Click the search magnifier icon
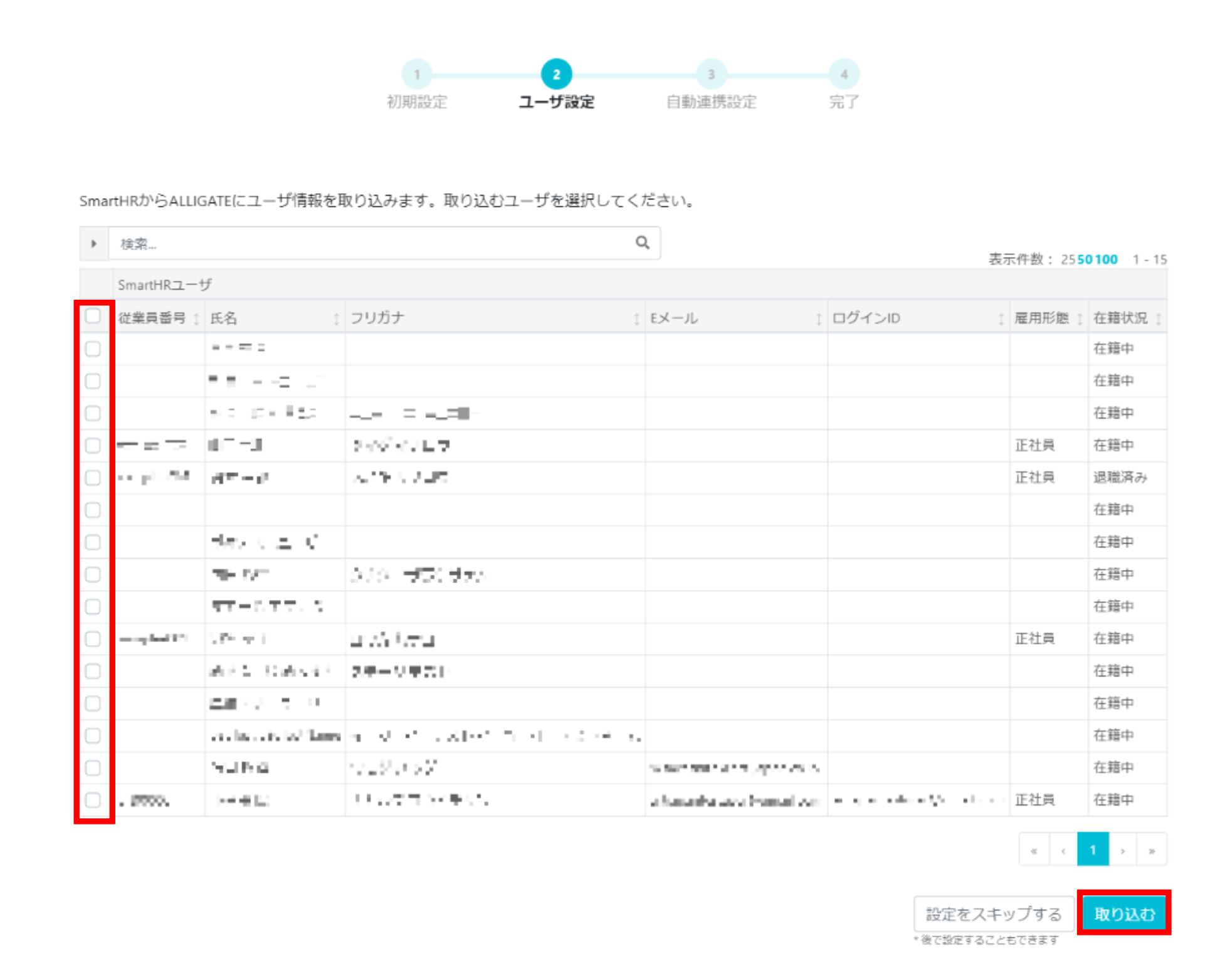 pyautogui.click(x=642, y=243)
